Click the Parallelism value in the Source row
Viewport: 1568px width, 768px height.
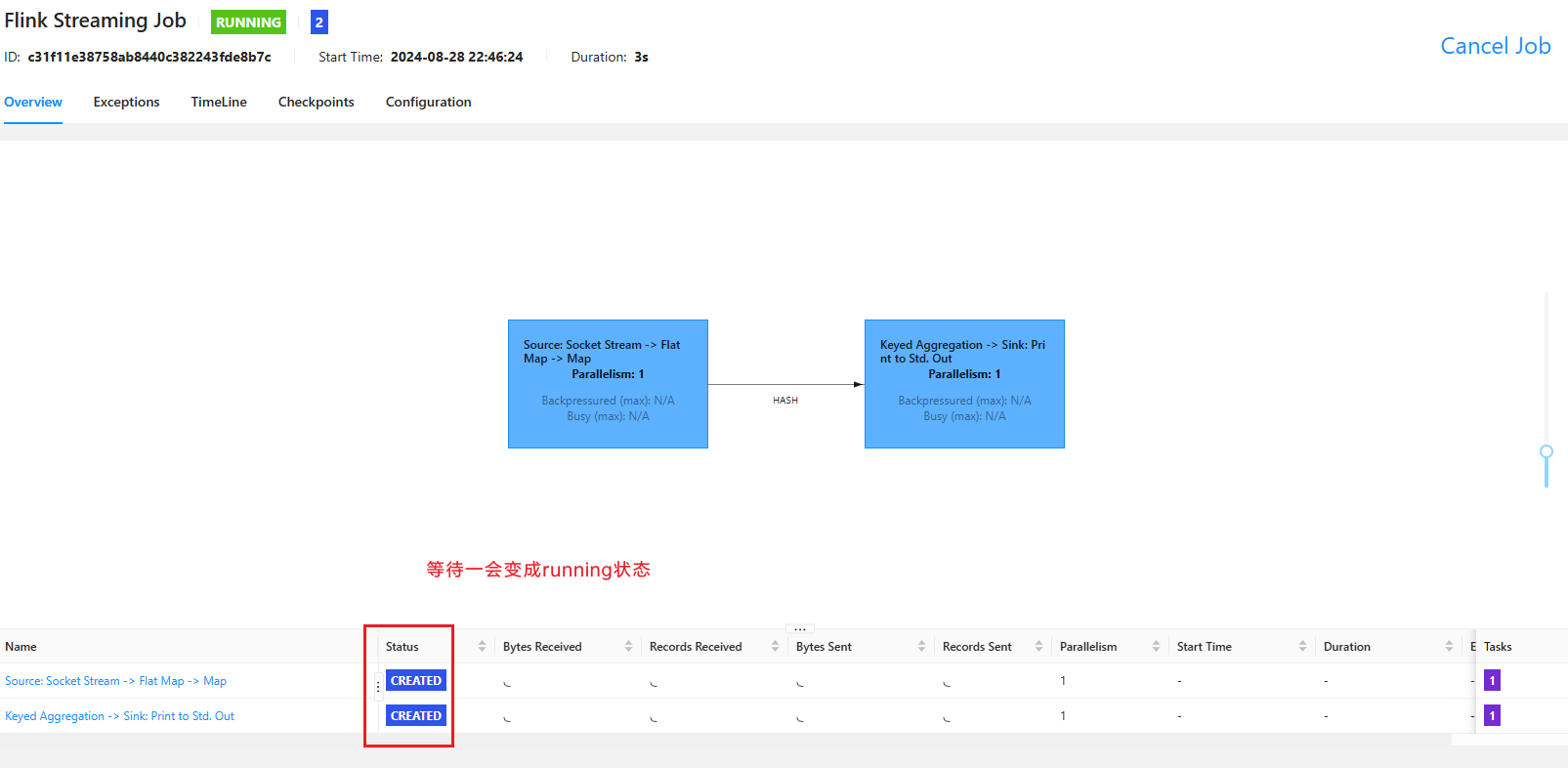pos(1063,681)
